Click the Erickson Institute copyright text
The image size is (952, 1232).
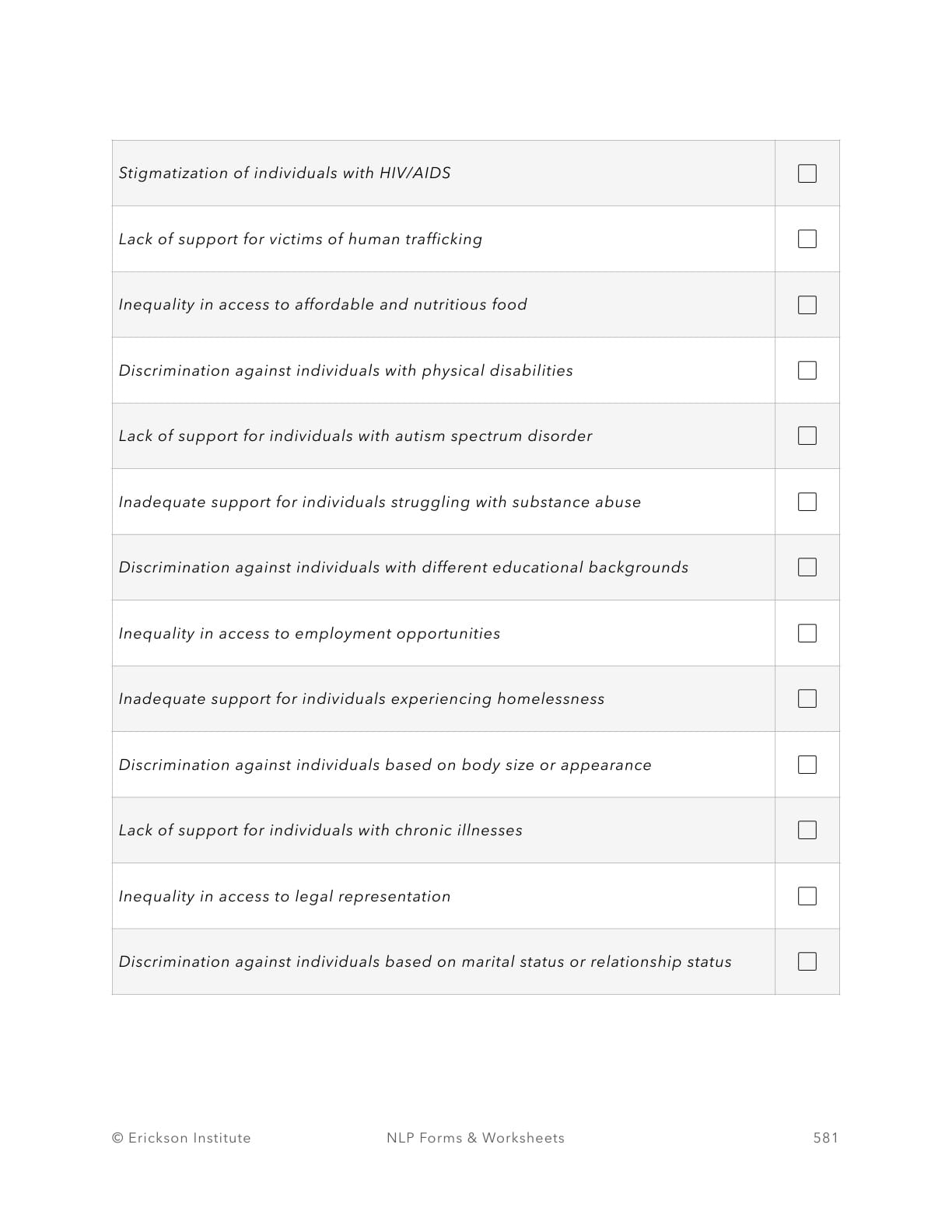pyautogui.click(x=181, y=1138)
